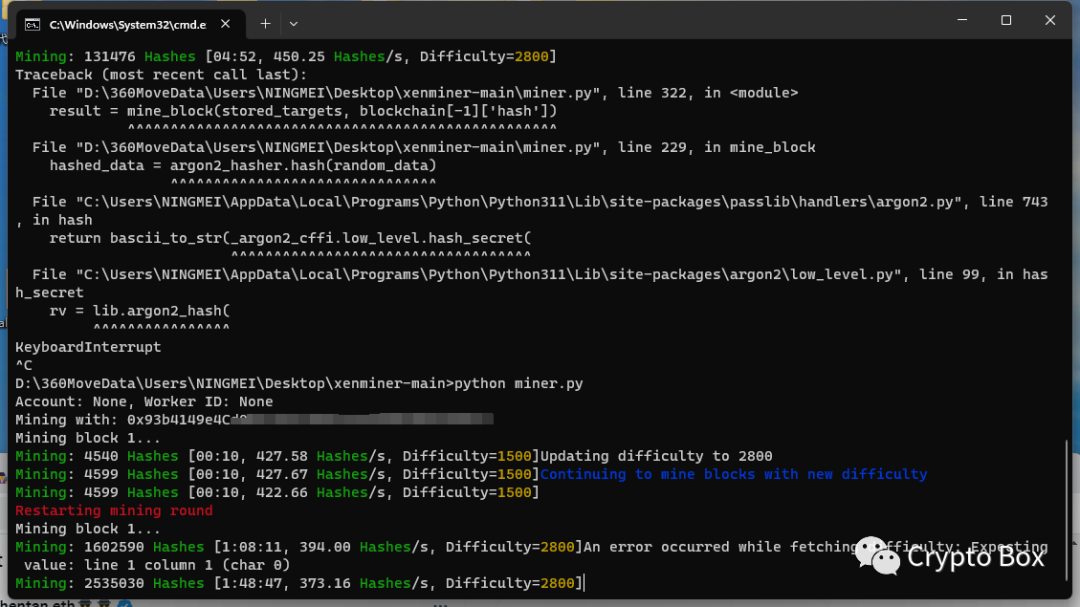Click the blue 'Continuing to mine blocks' text
Screen dimensions: 1080x607
pos(734,474)
